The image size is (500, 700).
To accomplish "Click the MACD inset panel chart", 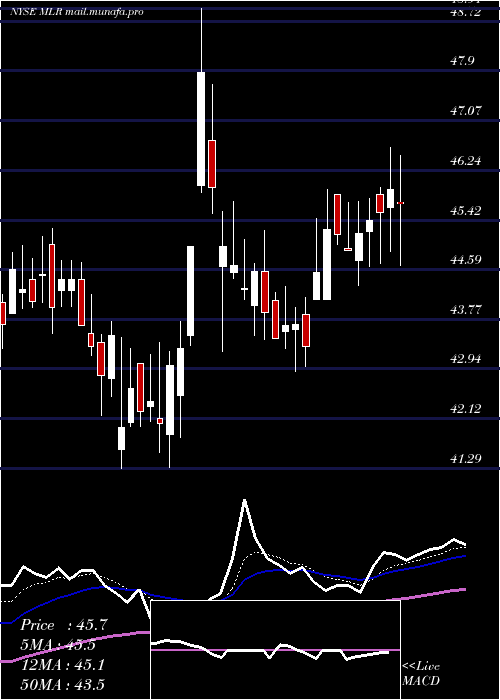I will coord(275,650).
